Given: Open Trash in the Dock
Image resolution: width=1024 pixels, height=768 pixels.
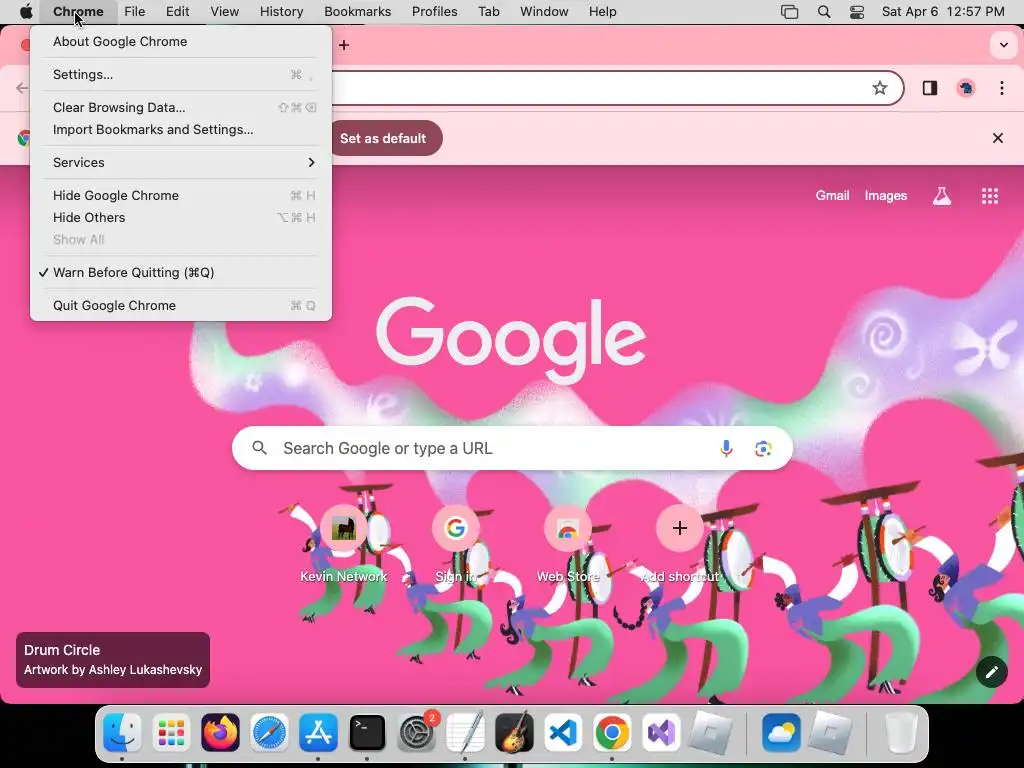Looking at the screenshot, I should pyautogui.click(x=901, y=732).
